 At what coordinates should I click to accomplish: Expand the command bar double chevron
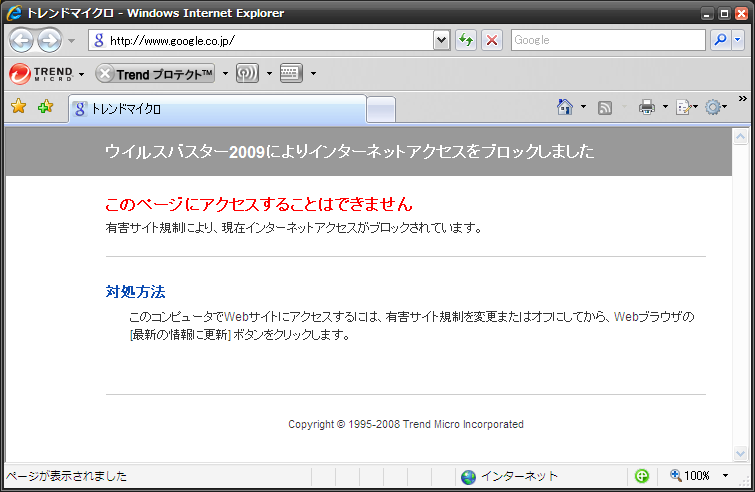[x=742, y=99]
